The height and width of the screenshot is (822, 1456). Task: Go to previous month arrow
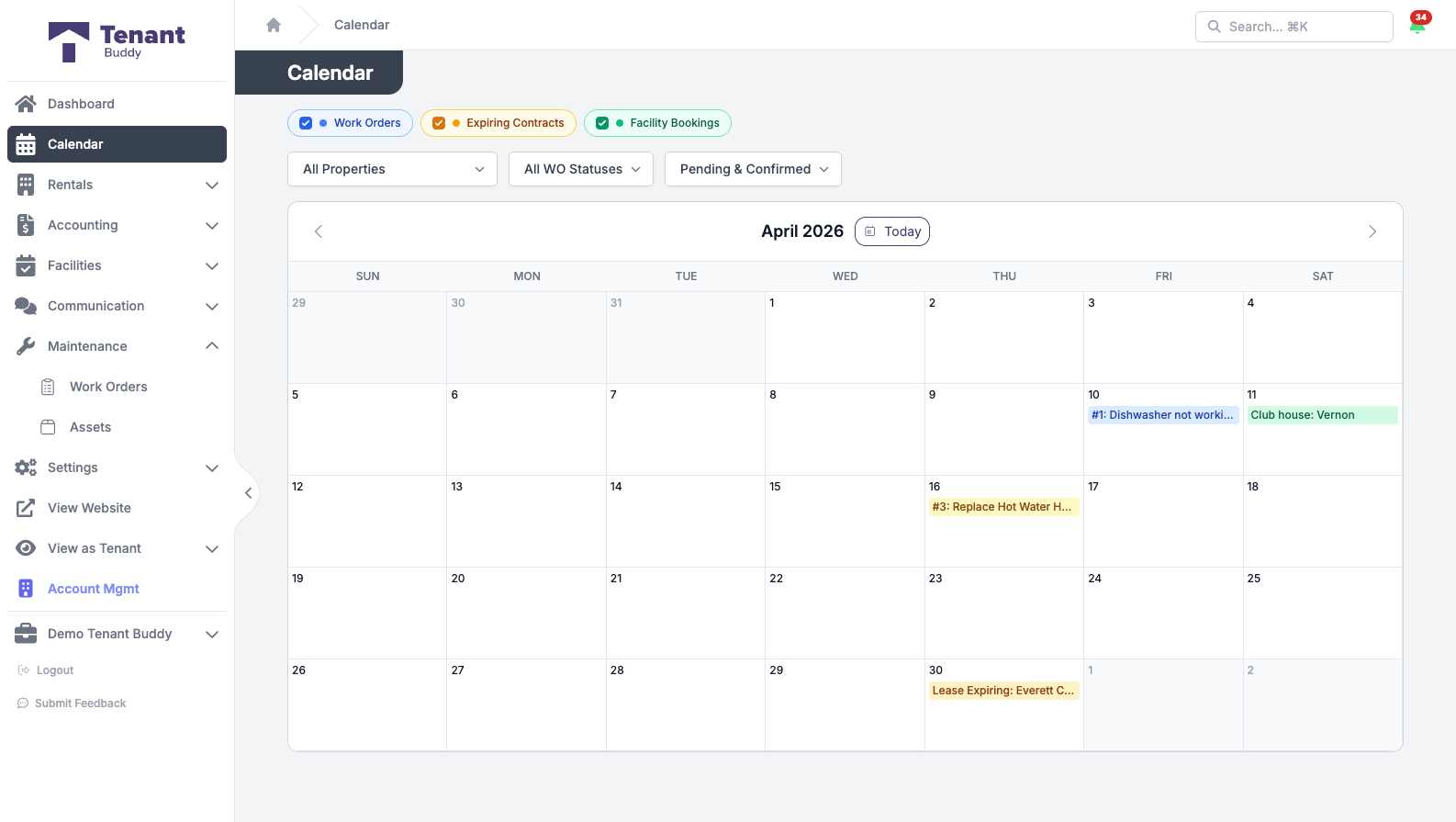[319, 231]
